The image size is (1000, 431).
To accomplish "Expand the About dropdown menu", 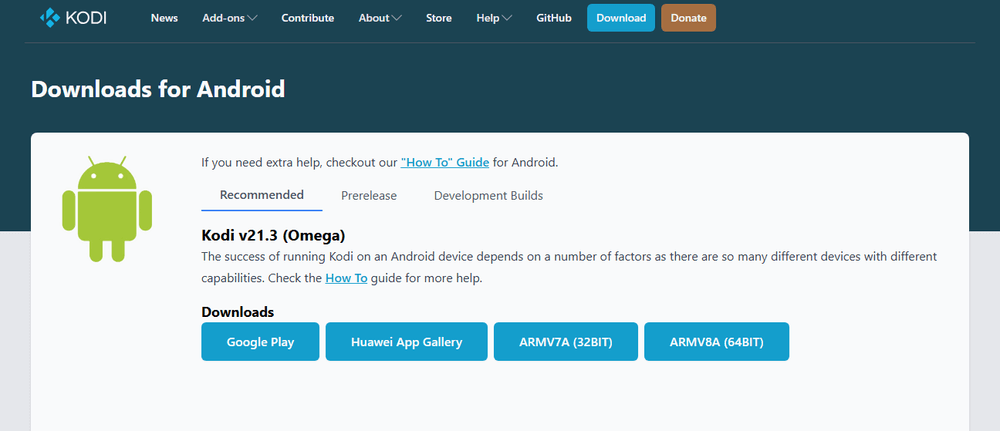I will [x=380, y=18].
